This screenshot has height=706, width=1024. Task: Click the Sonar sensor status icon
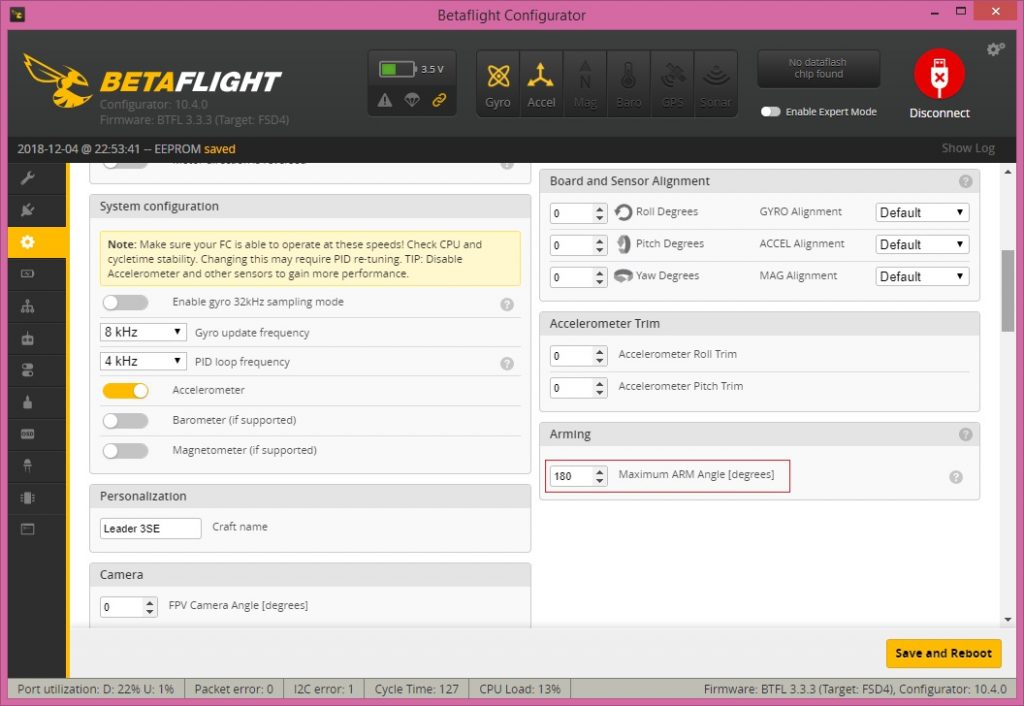(716, 84)
